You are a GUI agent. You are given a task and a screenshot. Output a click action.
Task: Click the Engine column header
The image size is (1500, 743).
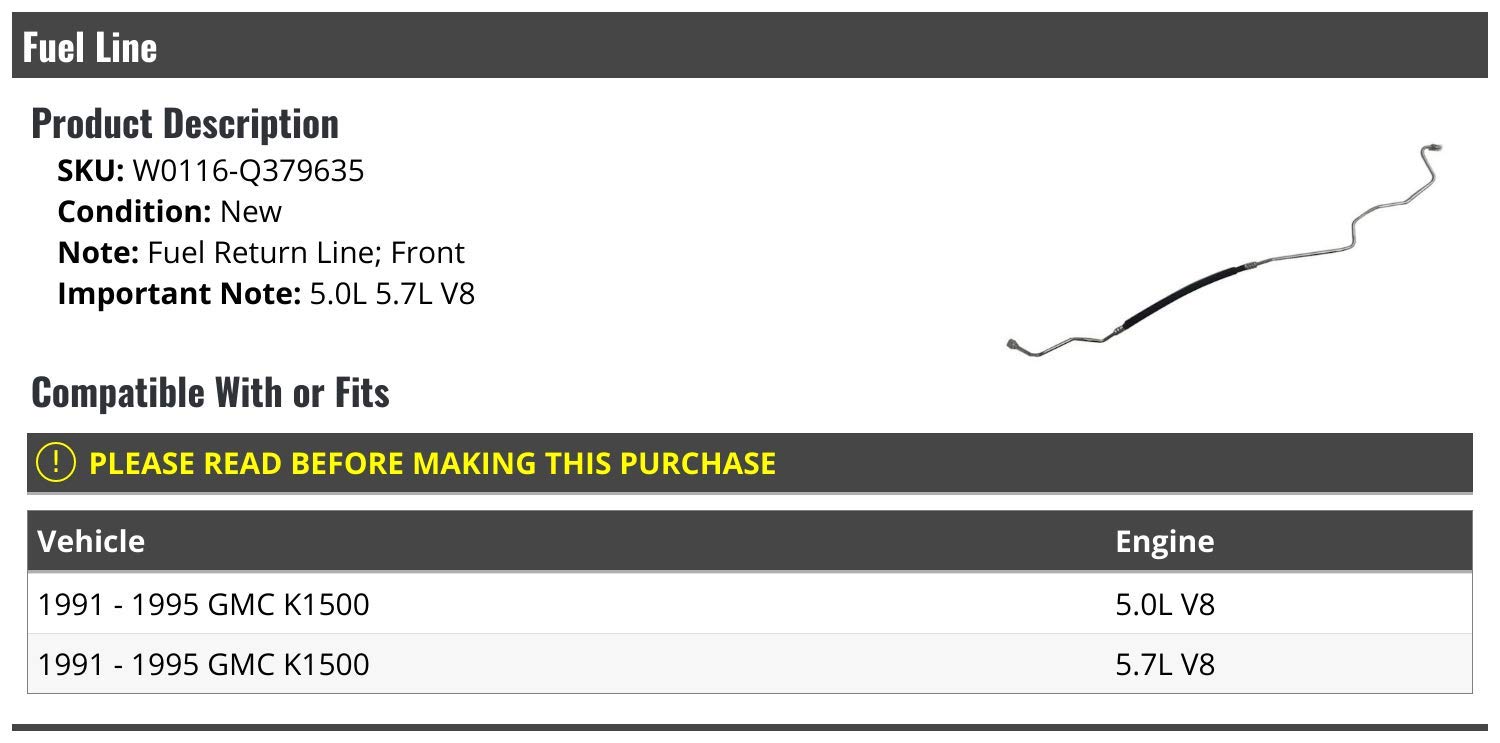click(1164, 541)
